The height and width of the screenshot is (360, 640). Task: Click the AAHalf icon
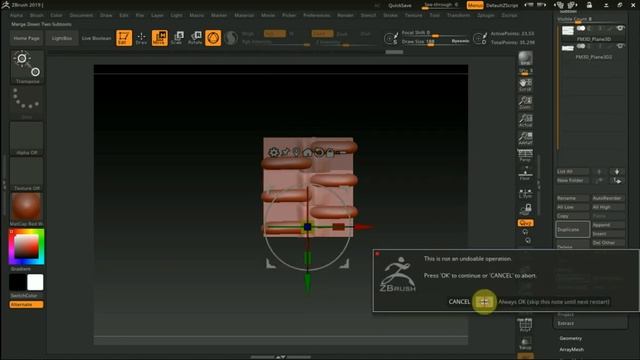(x=525, y=138)
